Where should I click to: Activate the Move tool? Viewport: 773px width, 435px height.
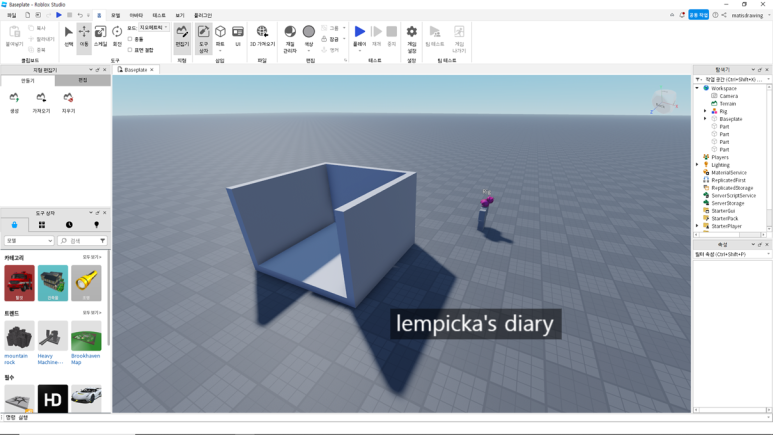pyautogui.click(x=84, y=36)
